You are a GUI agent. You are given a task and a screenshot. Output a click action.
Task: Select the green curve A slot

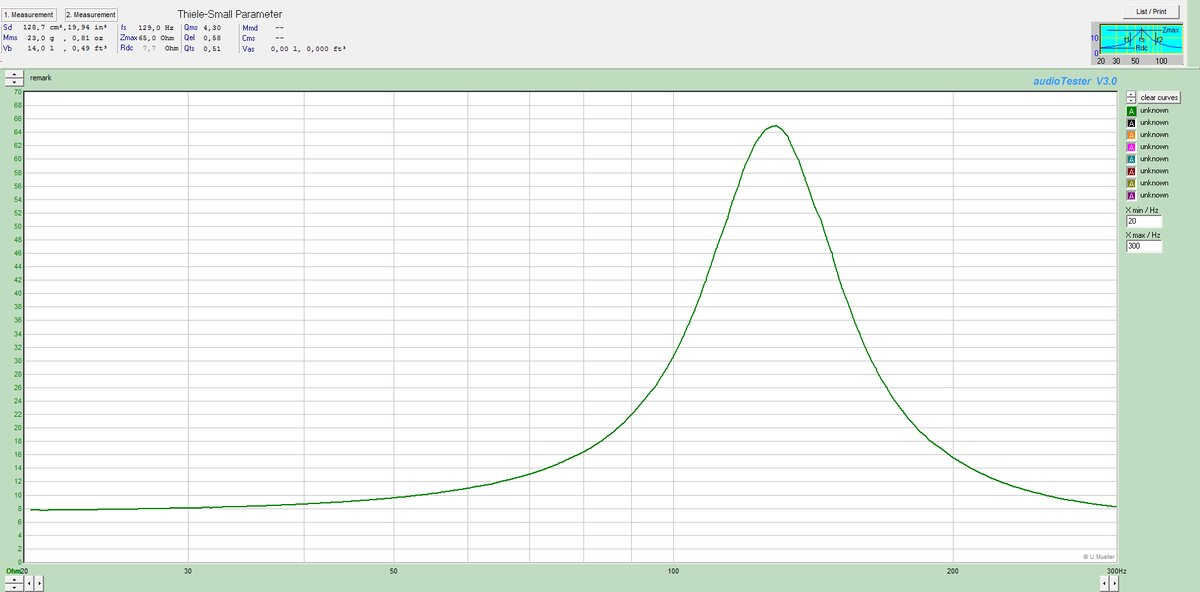[x=1131, y=110]
